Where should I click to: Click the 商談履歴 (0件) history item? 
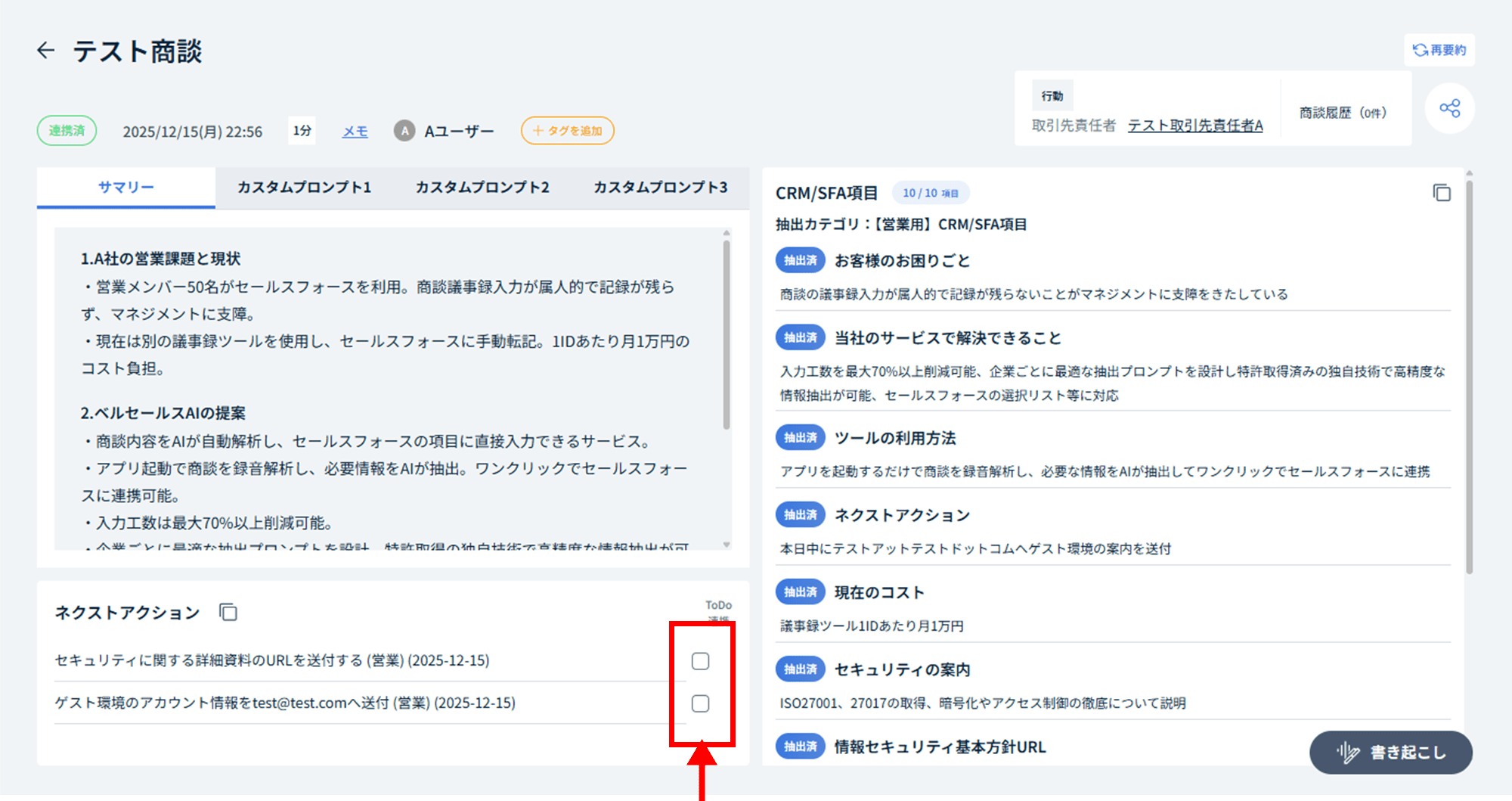pos(1343,113)
